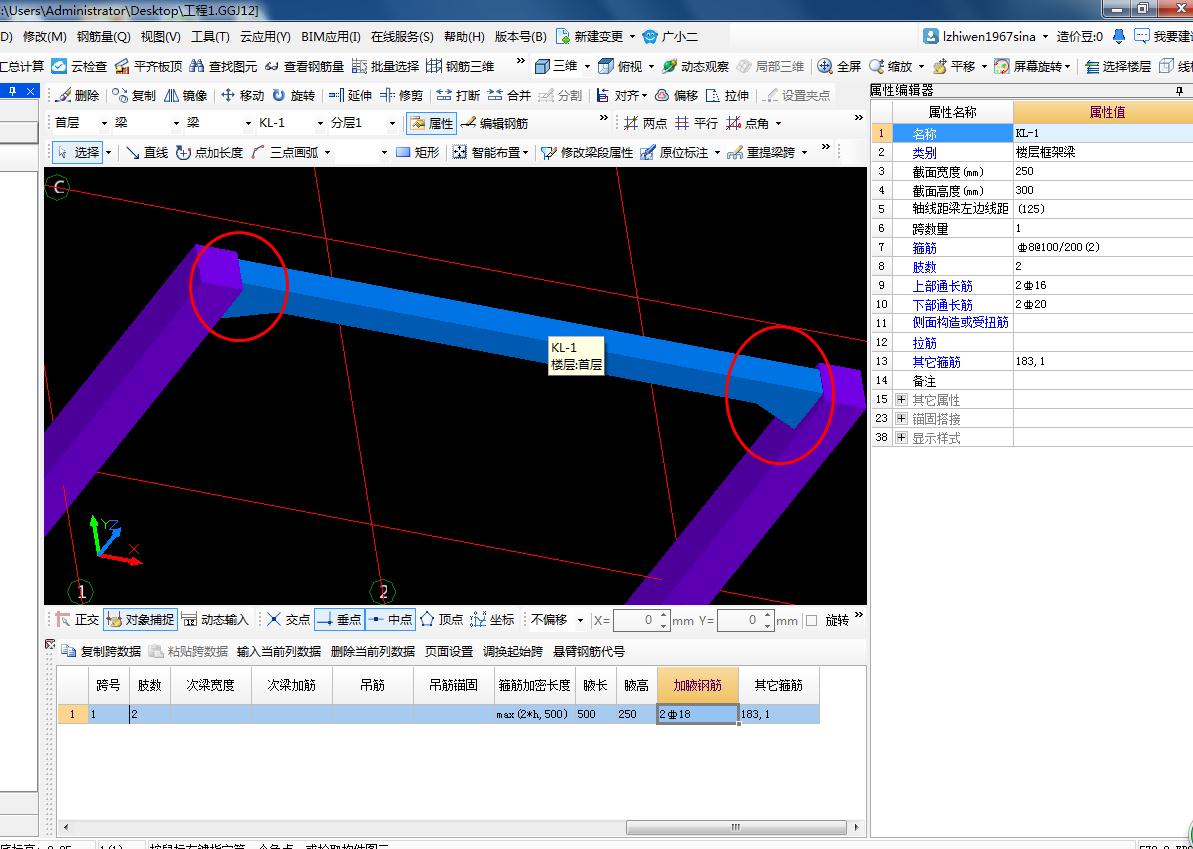
Task: Toggle the 属性 properties panel button
Action: [x=431, y=122]
